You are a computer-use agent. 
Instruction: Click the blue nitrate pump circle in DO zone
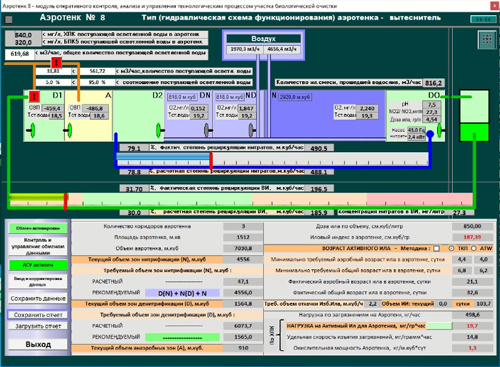[430, 134]
